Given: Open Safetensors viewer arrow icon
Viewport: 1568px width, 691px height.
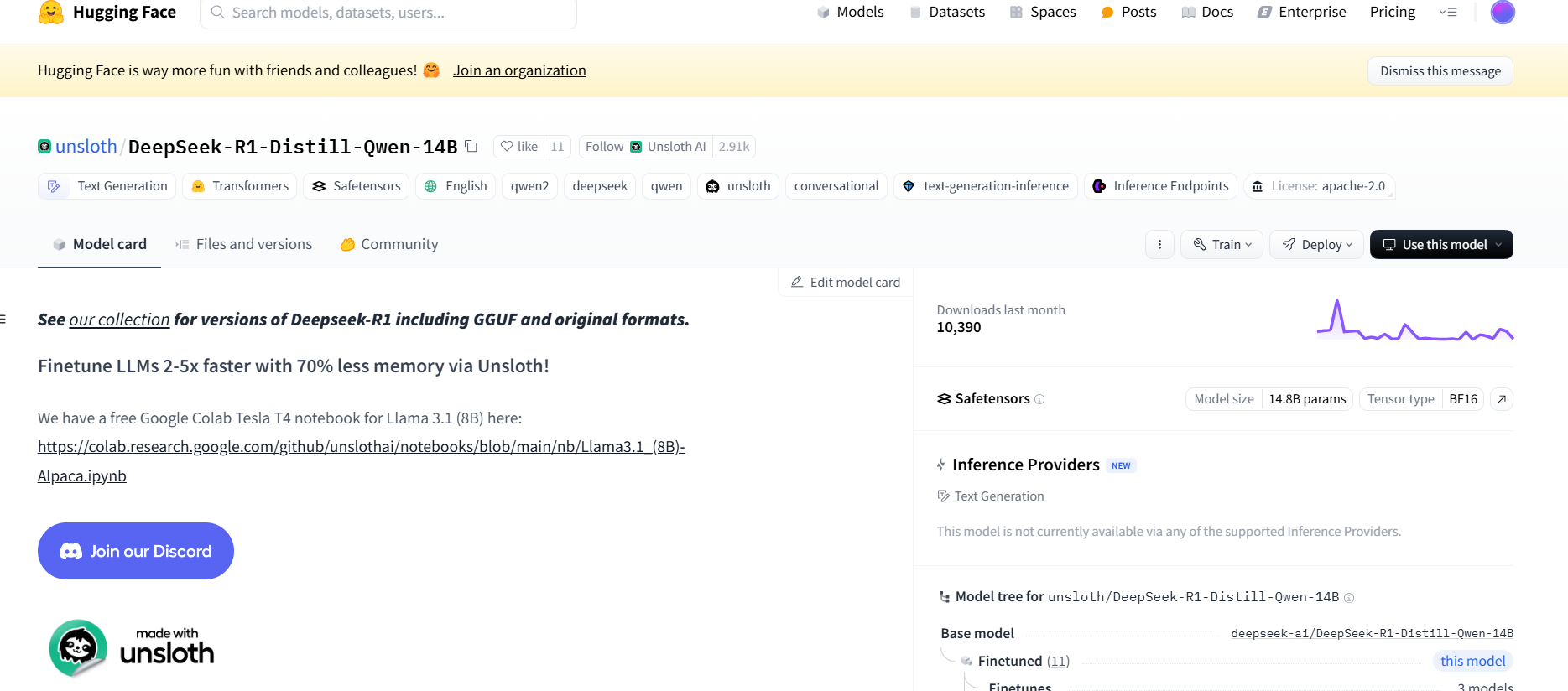Looking at the screenshot, I should point(1502,399).
